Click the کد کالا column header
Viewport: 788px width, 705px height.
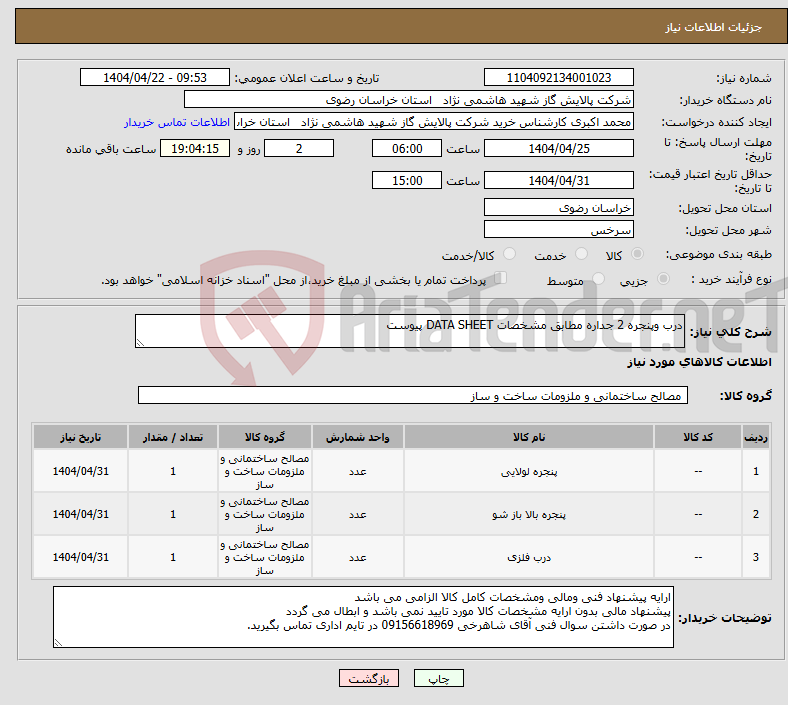[x=698, y=437]
